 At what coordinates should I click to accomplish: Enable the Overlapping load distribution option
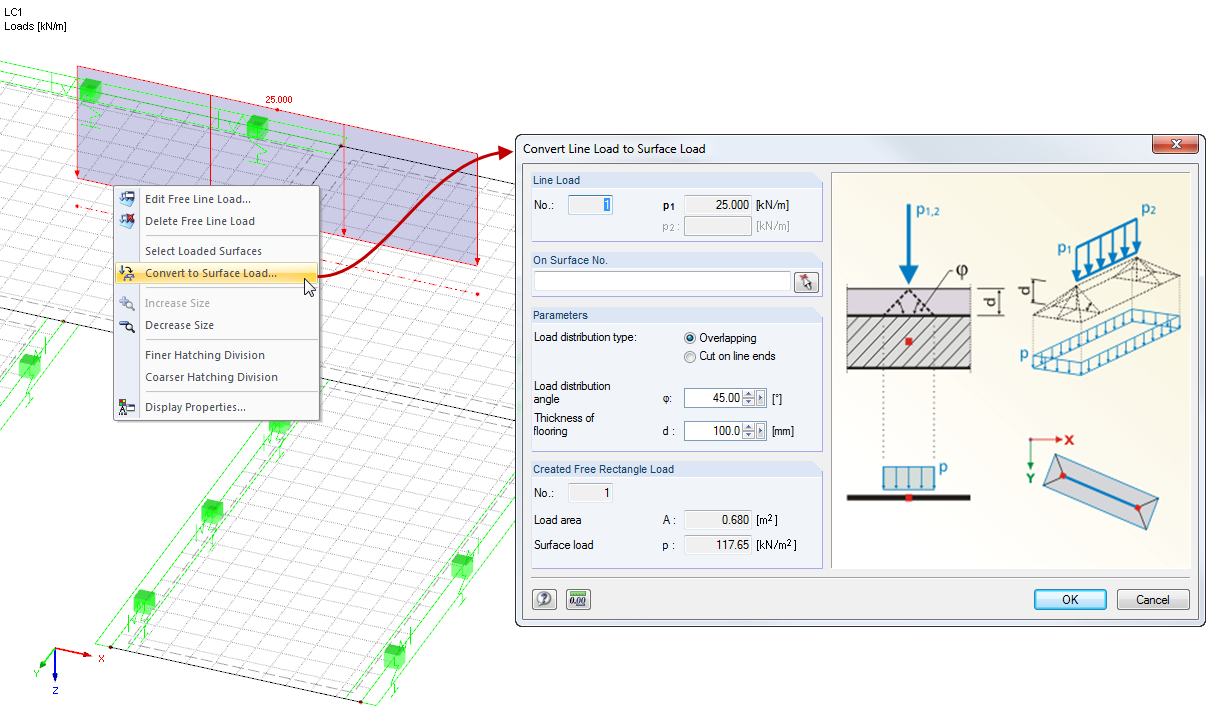[690, 337]
